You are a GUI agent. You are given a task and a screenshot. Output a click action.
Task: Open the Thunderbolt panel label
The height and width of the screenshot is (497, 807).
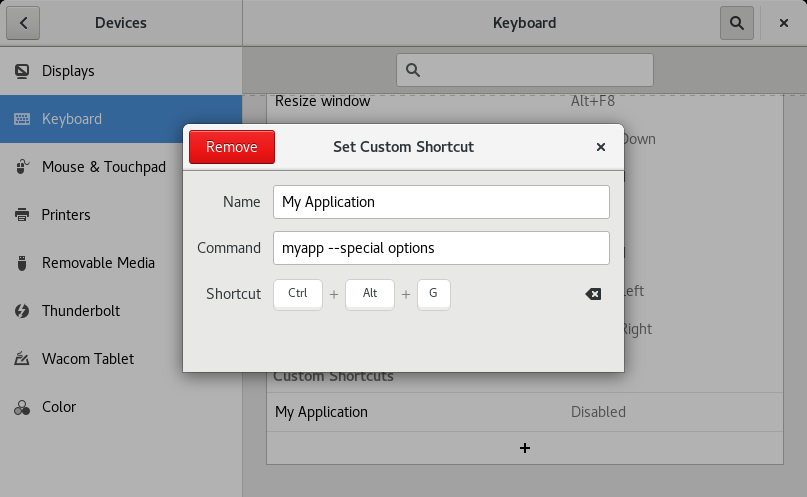81,311
